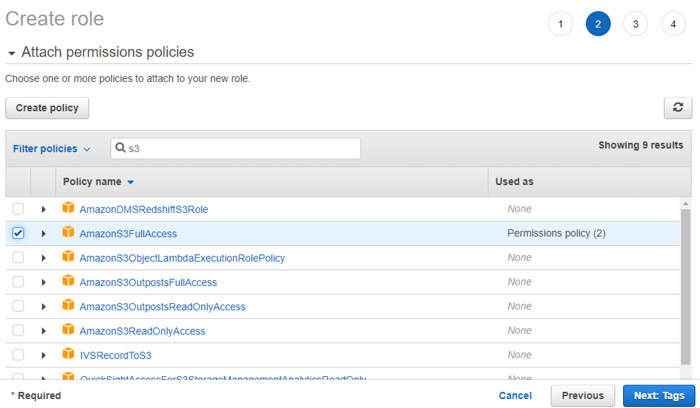Click the 'None' value for AmazonDMSRedshiftS3Role
Screen dimensions: 700x408
pyautogui.click(x=519, y=209)
